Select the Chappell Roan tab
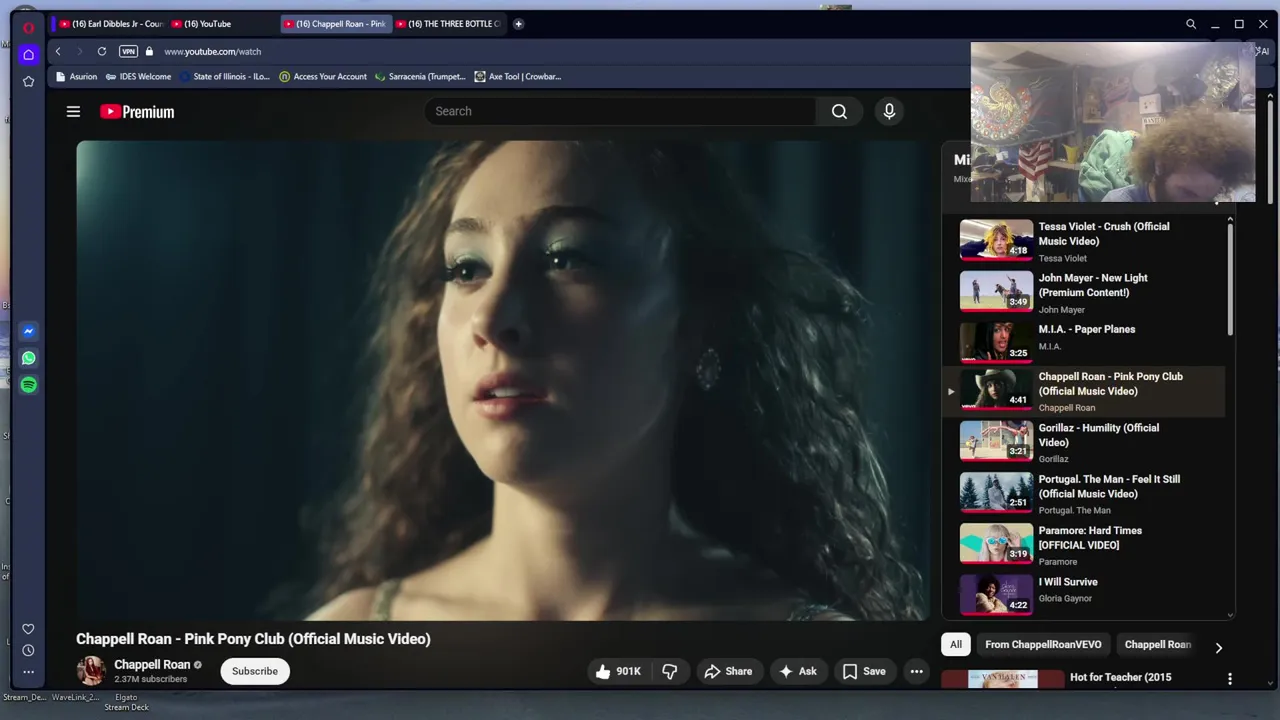Image resolution: width=1280 pixels, height=720 pixels. coord(335,24)
